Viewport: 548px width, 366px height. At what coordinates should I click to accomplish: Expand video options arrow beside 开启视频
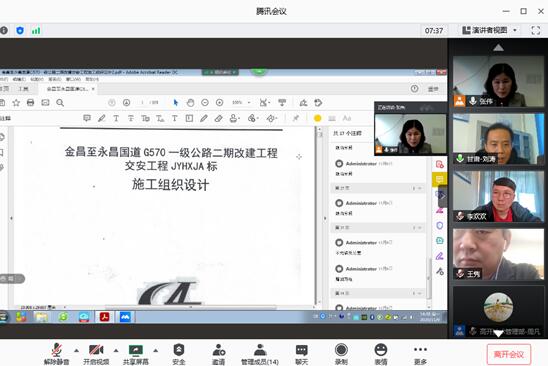click(x=116, y=350)
